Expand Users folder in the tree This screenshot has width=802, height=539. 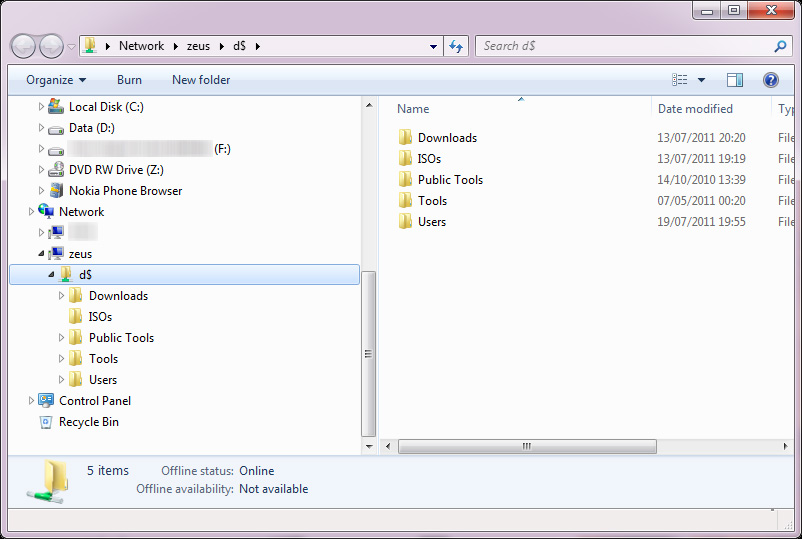pyautogui.click(x=61, y=379)
